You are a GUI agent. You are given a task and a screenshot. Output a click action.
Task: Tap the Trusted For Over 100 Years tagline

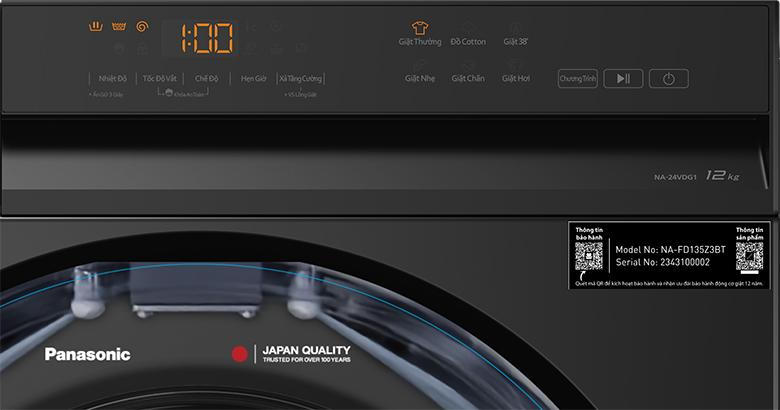(306, 360)
